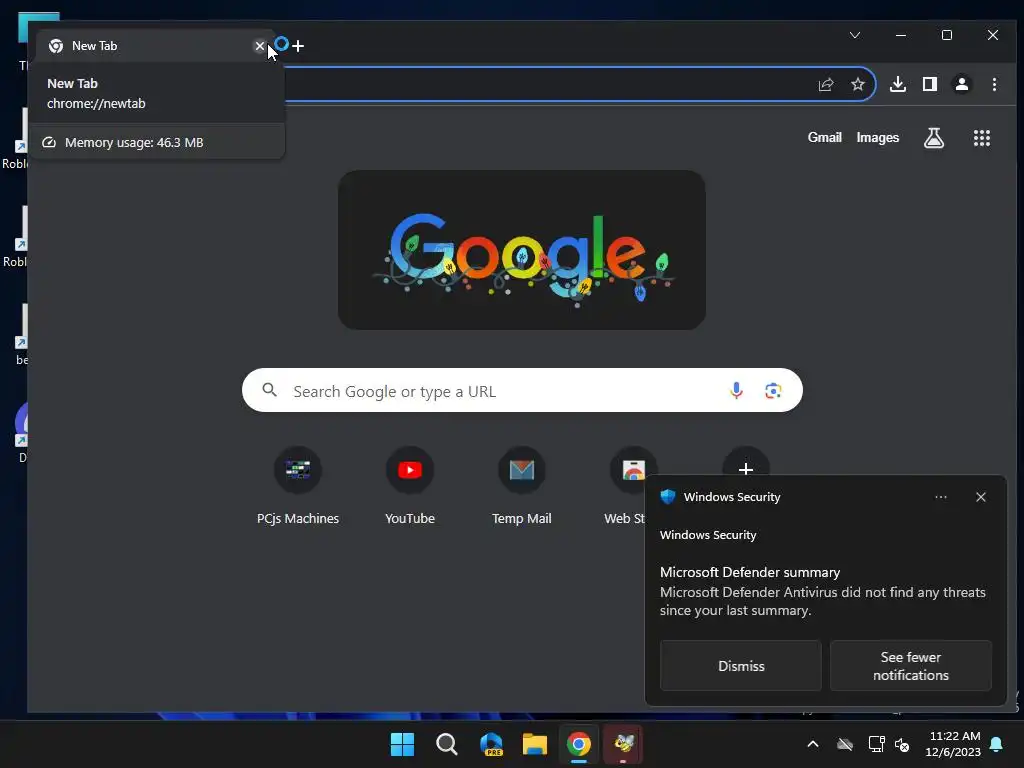The height and width of the screenshot is (768, 1024).
Task: Open a new tab with plus button
Action: (298, 46)
